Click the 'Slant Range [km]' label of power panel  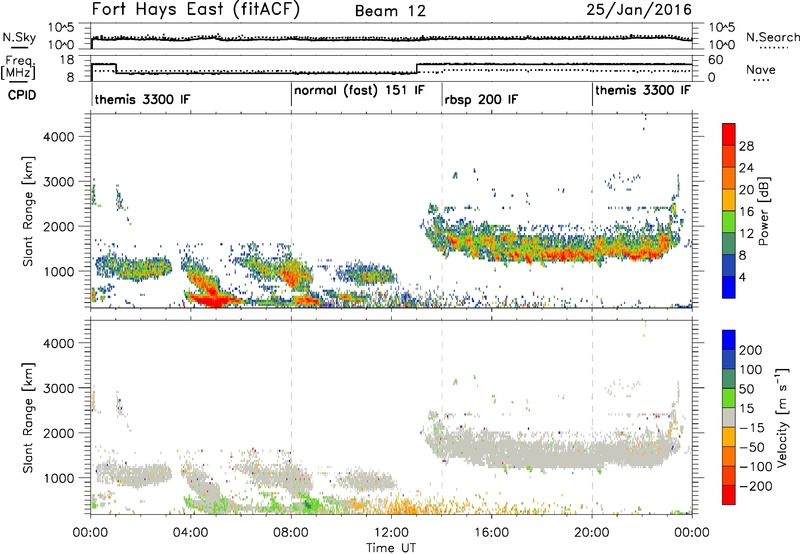click(28, 211)
